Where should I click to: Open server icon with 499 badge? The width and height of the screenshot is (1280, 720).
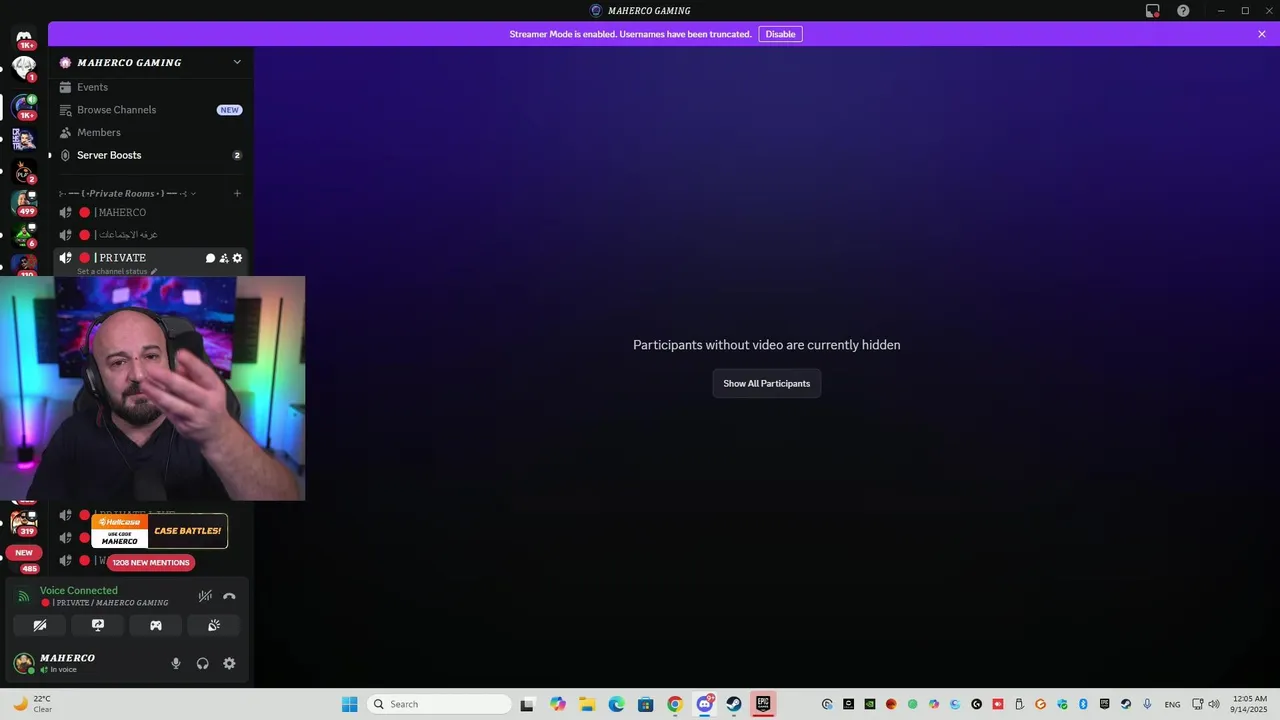[24, 203]
